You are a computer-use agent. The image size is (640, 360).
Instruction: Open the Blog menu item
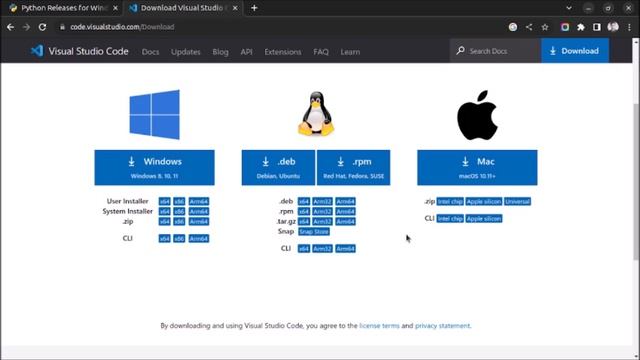click(220, 52)
